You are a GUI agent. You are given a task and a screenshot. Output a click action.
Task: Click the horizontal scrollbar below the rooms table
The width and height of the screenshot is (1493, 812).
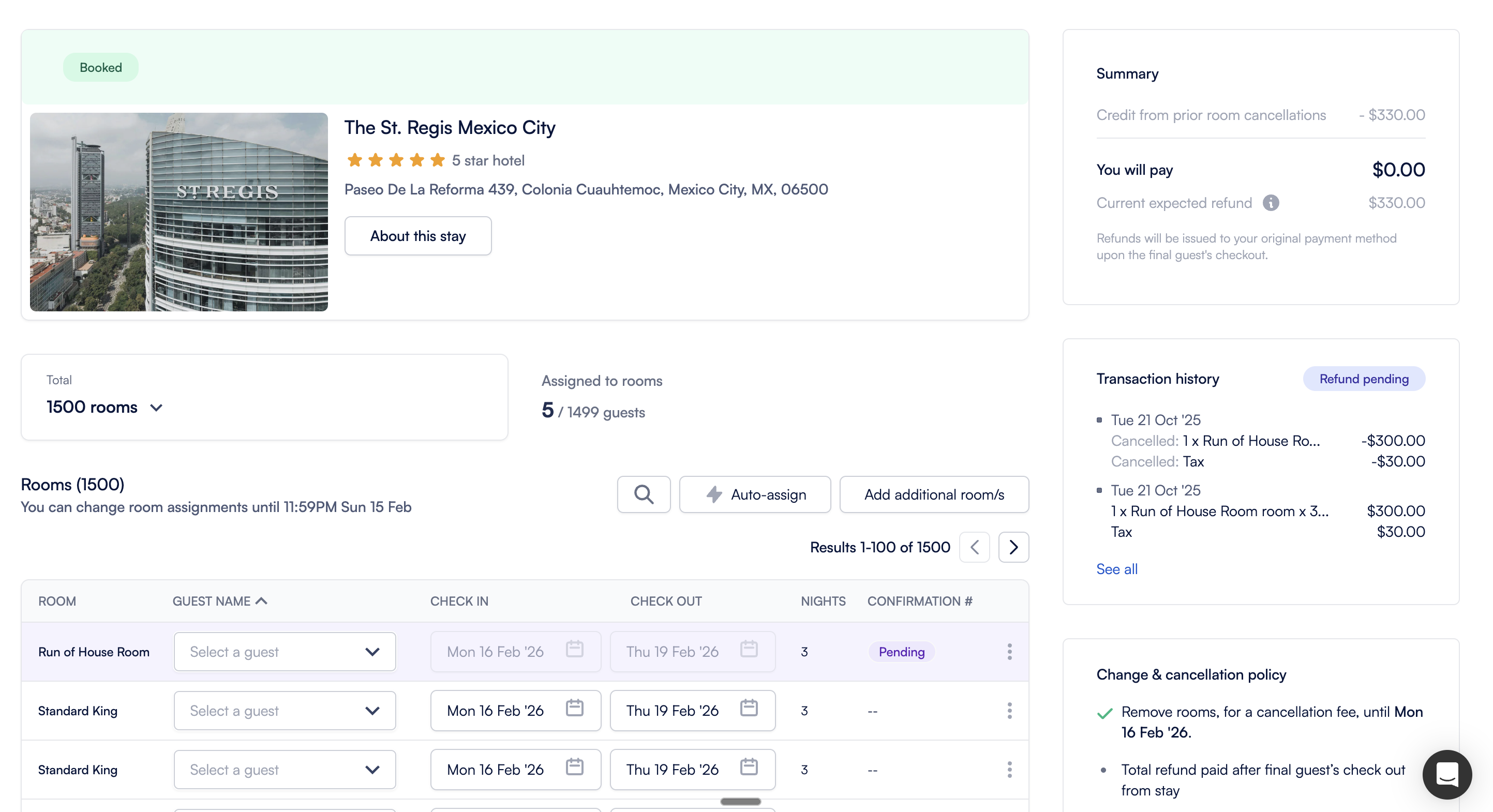[740, 802]
